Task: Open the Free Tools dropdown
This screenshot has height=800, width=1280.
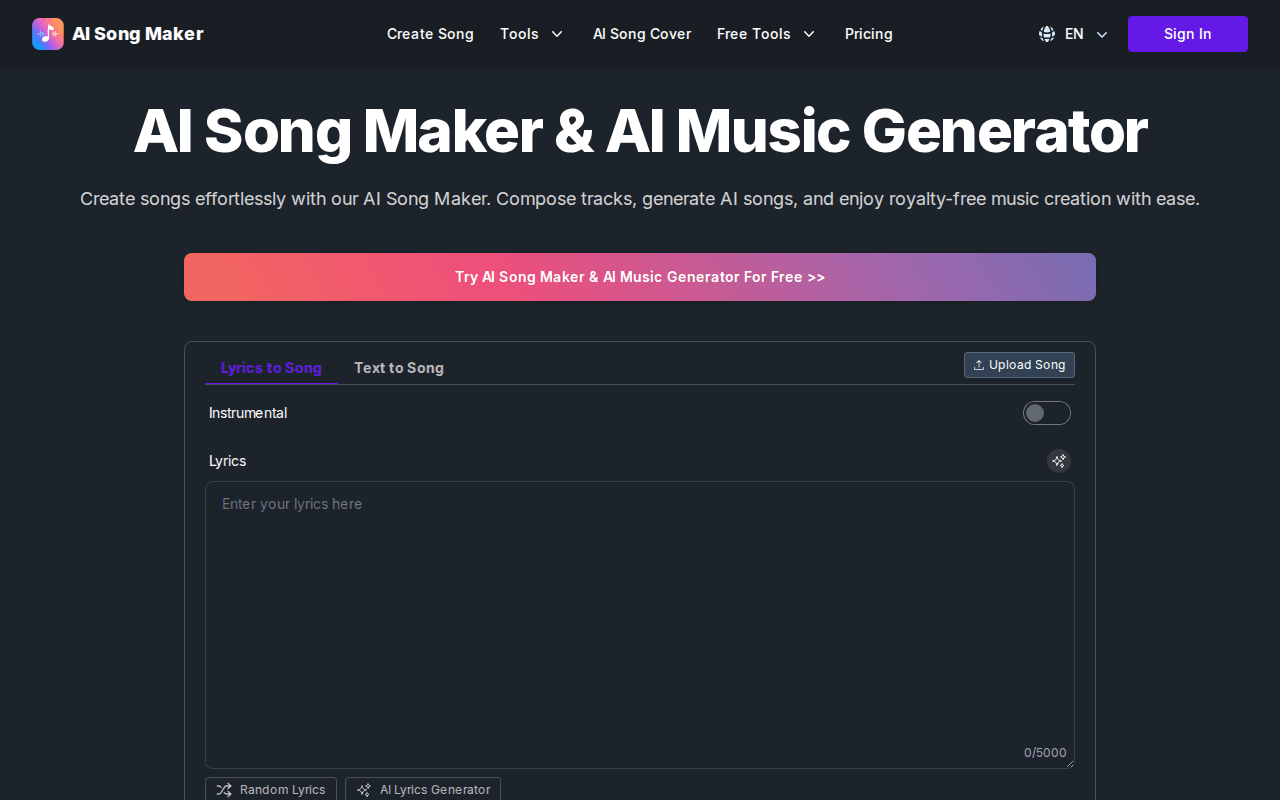Action: [x=766, y=33]
